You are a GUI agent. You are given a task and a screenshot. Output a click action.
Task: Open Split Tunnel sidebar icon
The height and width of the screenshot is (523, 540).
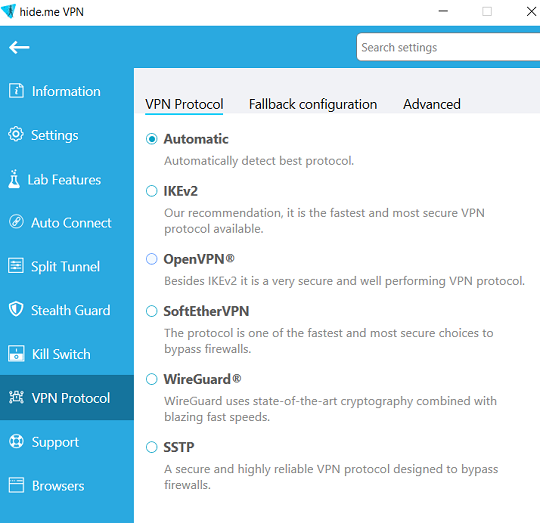(x=16, y=266)
